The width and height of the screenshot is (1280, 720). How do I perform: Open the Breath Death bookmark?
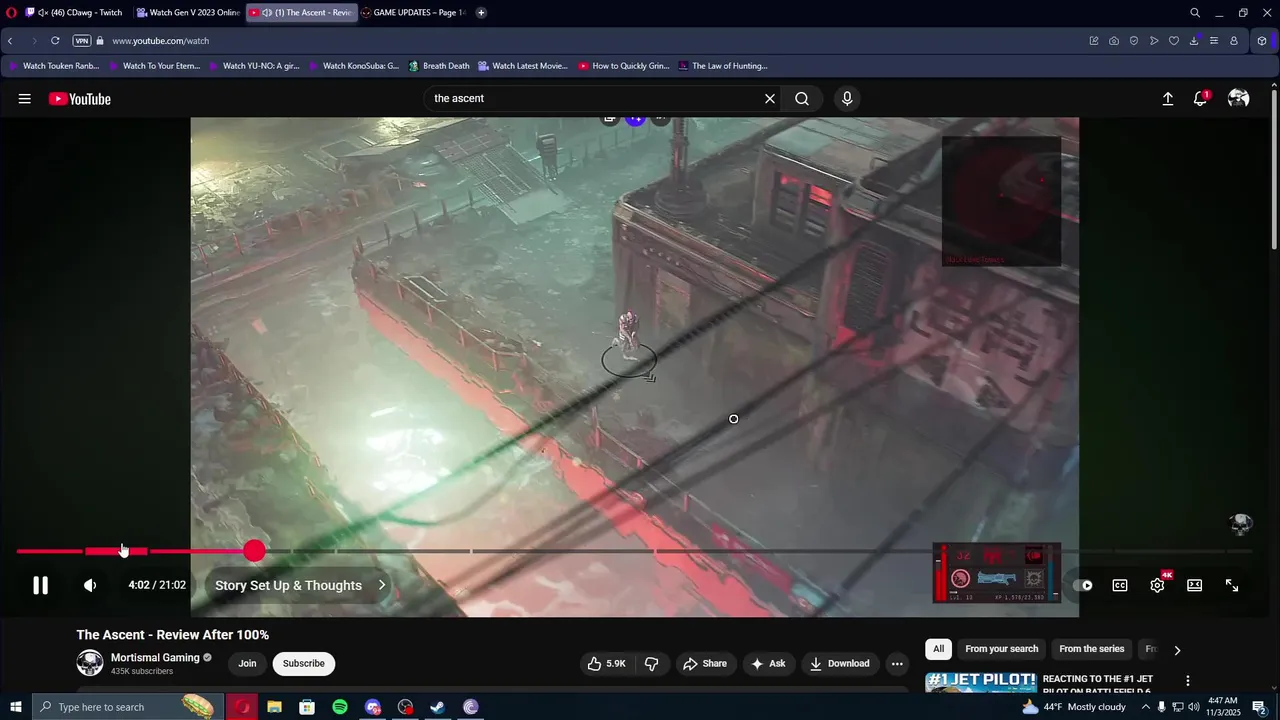tap(438, 66)
